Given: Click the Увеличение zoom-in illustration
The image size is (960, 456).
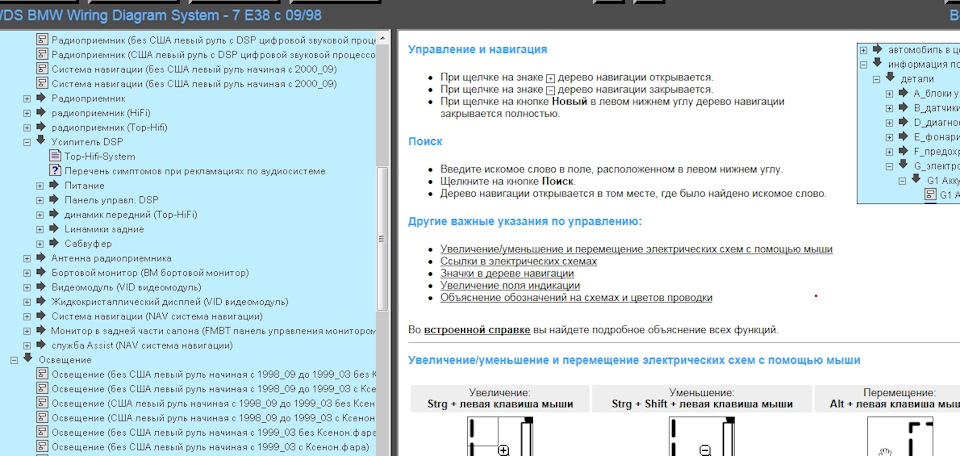Looking at the screenshot, I should pos(500,436).
